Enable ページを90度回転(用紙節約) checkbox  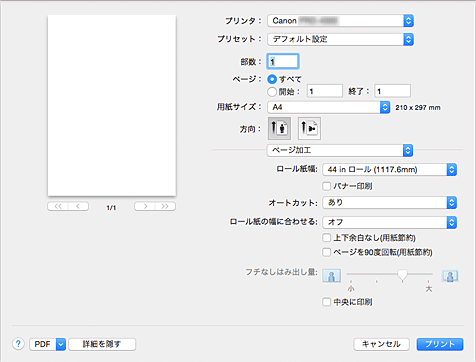click(326, 252)
